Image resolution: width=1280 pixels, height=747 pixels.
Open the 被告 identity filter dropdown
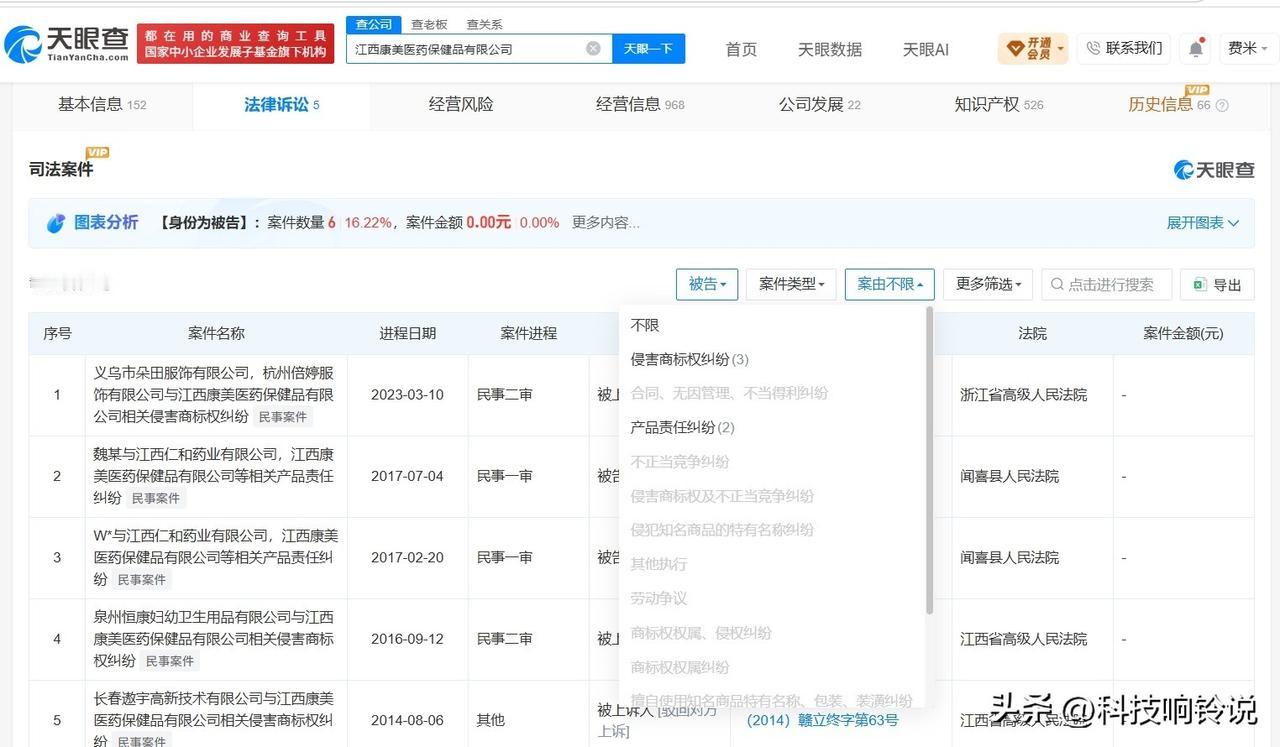coord(707,284)
